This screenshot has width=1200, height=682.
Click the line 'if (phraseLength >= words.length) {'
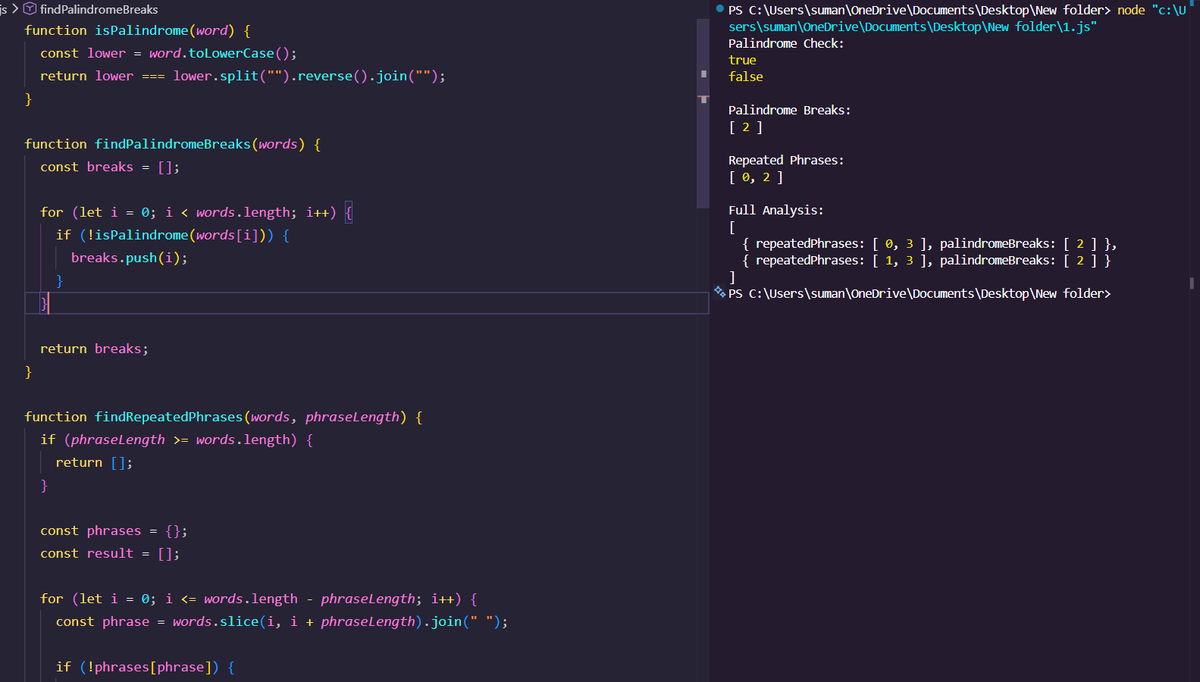[176, 440]
